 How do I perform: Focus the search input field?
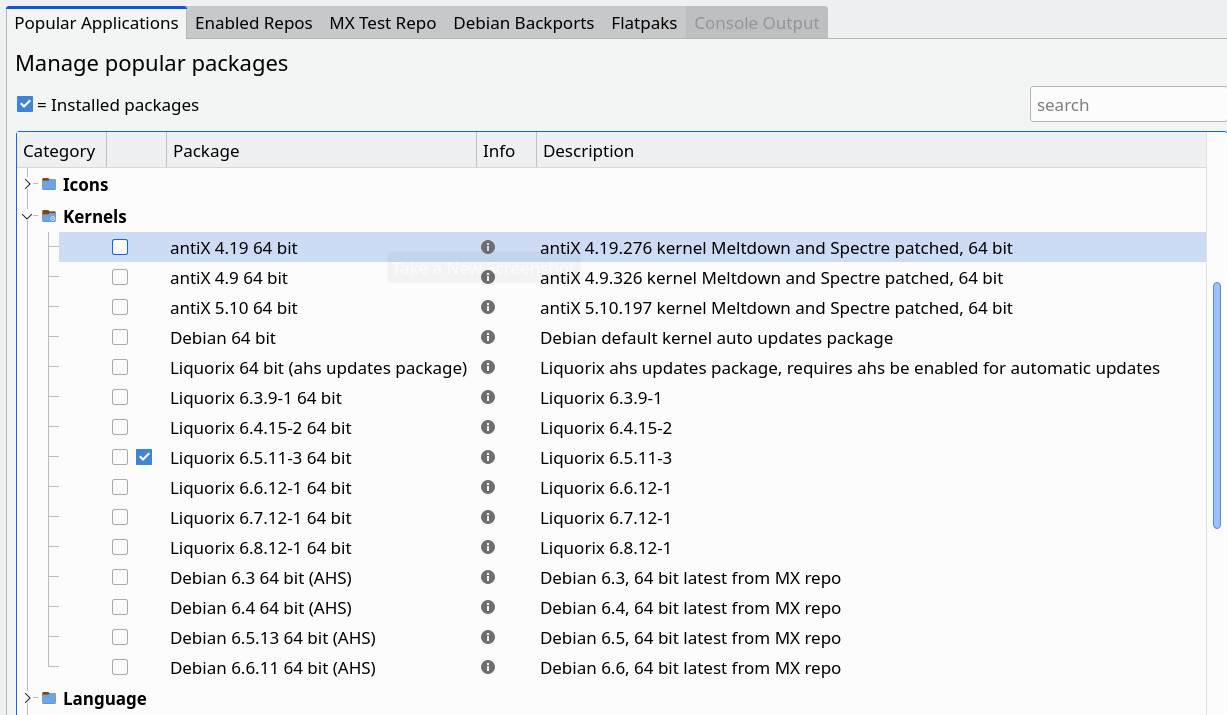click(1128, 105)
